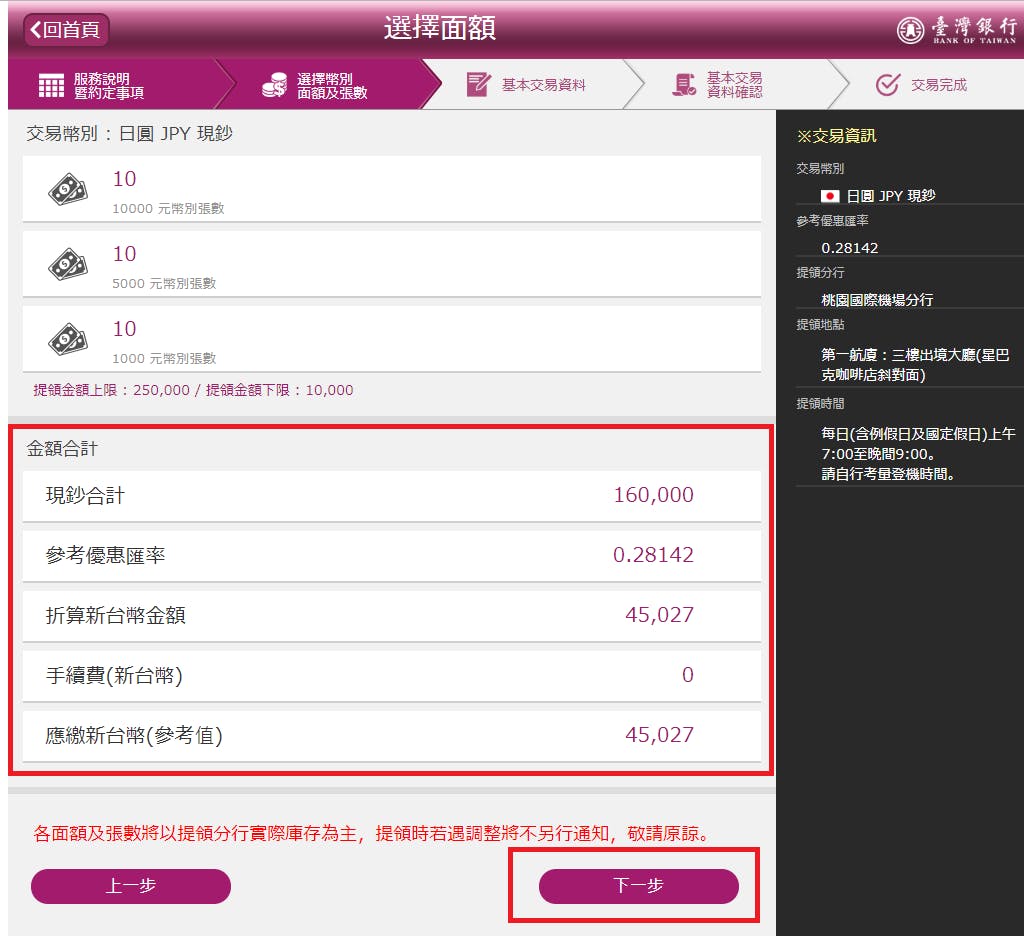Click the Japan flag icon in 交易資訊
Image resolution: width=1024 pixels, height=938 pixels.
point(829,195)
